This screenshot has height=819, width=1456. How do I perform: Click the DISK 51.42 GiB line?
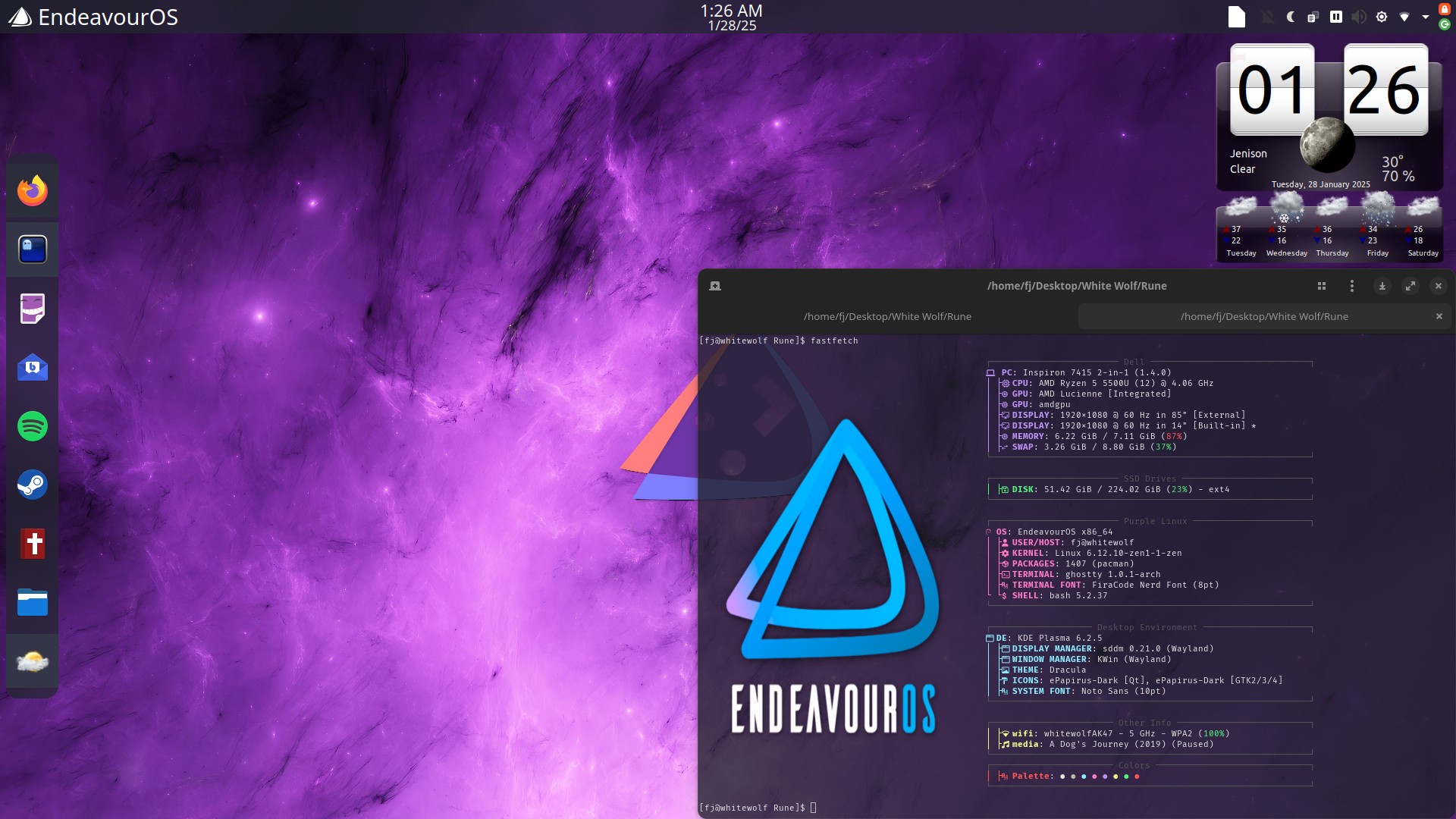pos(1114,489)
